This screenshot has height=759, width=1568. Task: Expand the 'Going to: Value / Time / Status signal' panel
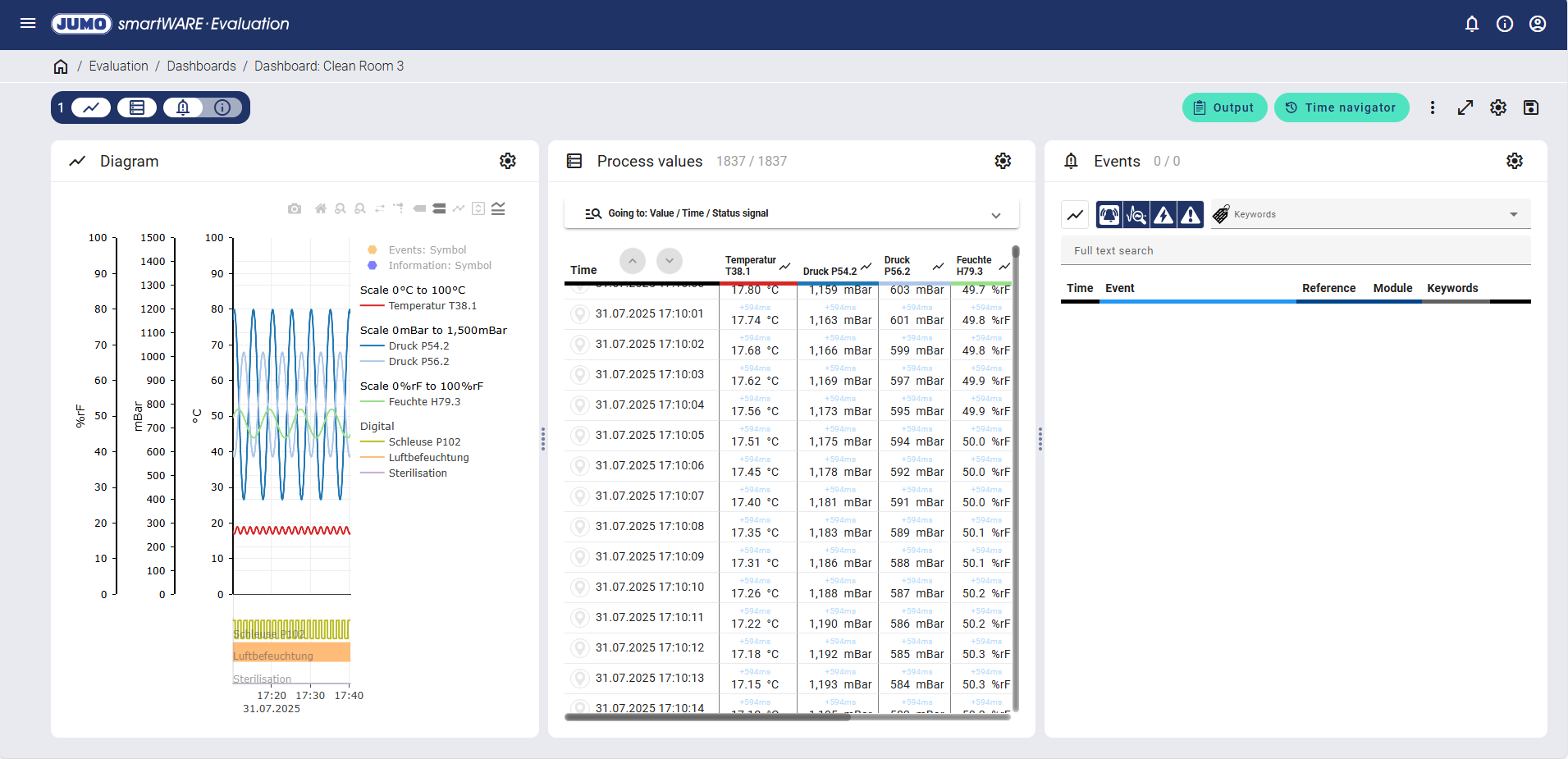[995, 215]
